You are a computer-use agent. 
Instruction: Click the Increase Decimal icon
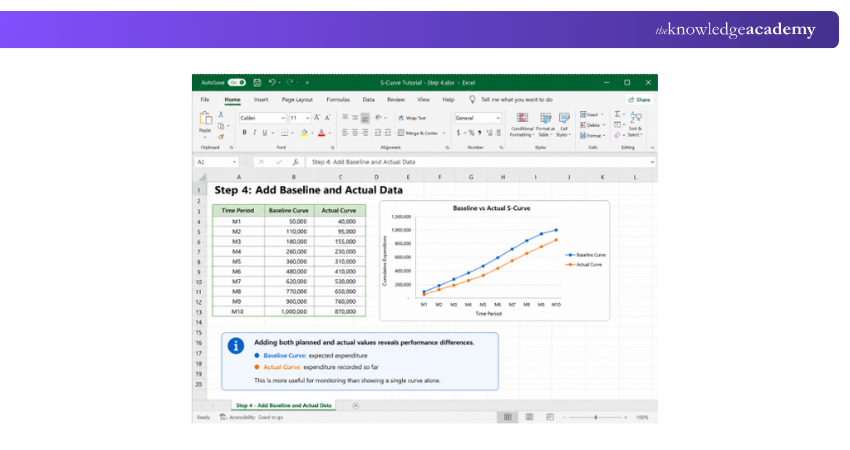coord(490,133)
